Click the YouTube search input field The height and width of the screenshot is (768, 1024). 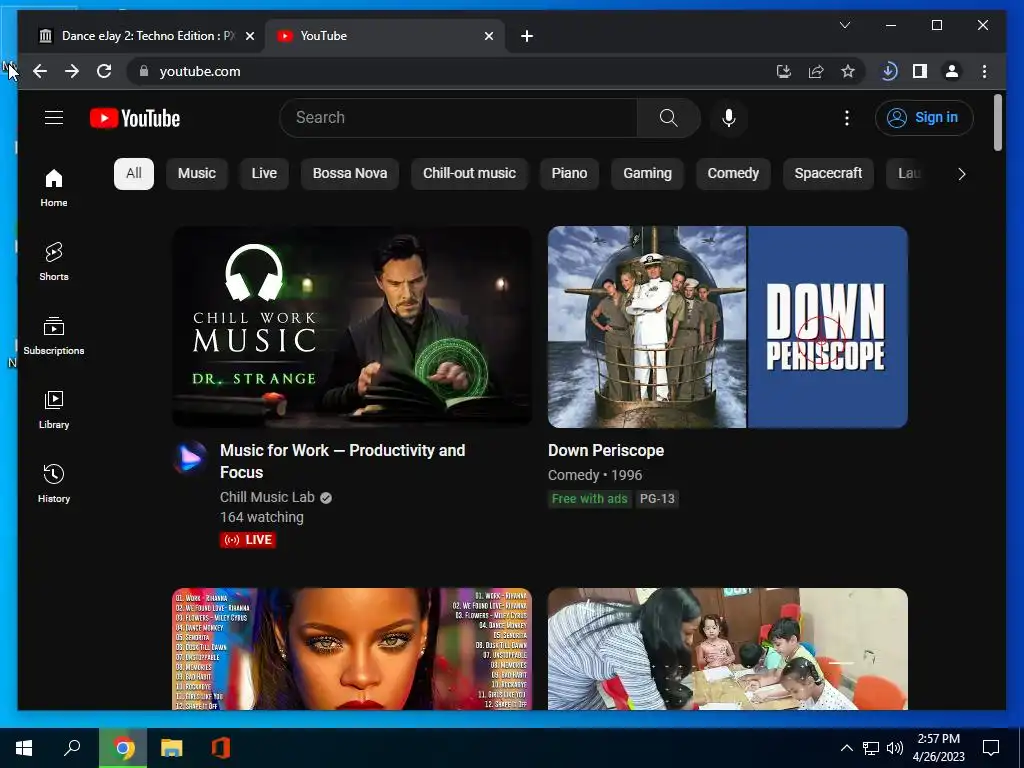coord(458,118)
